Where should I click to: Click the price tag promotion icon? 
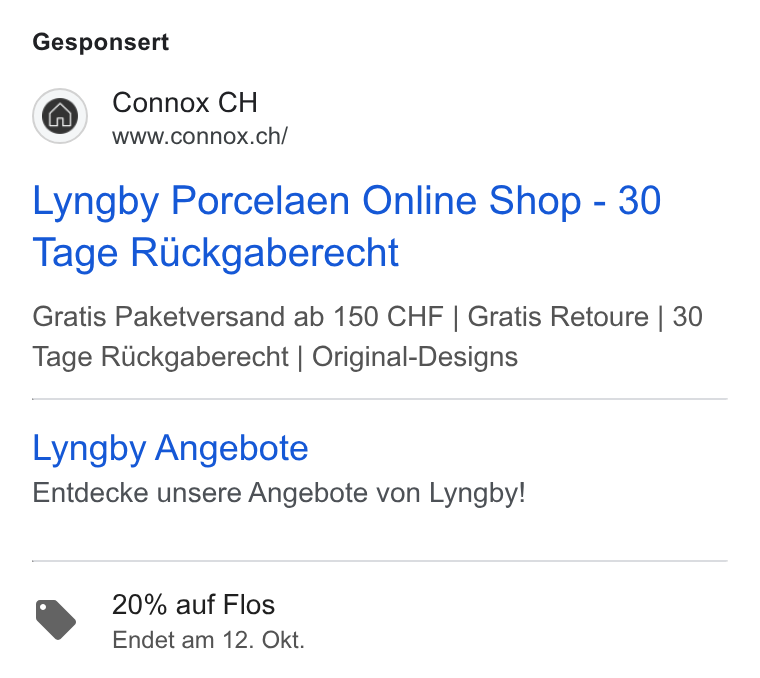pos(56,619)
